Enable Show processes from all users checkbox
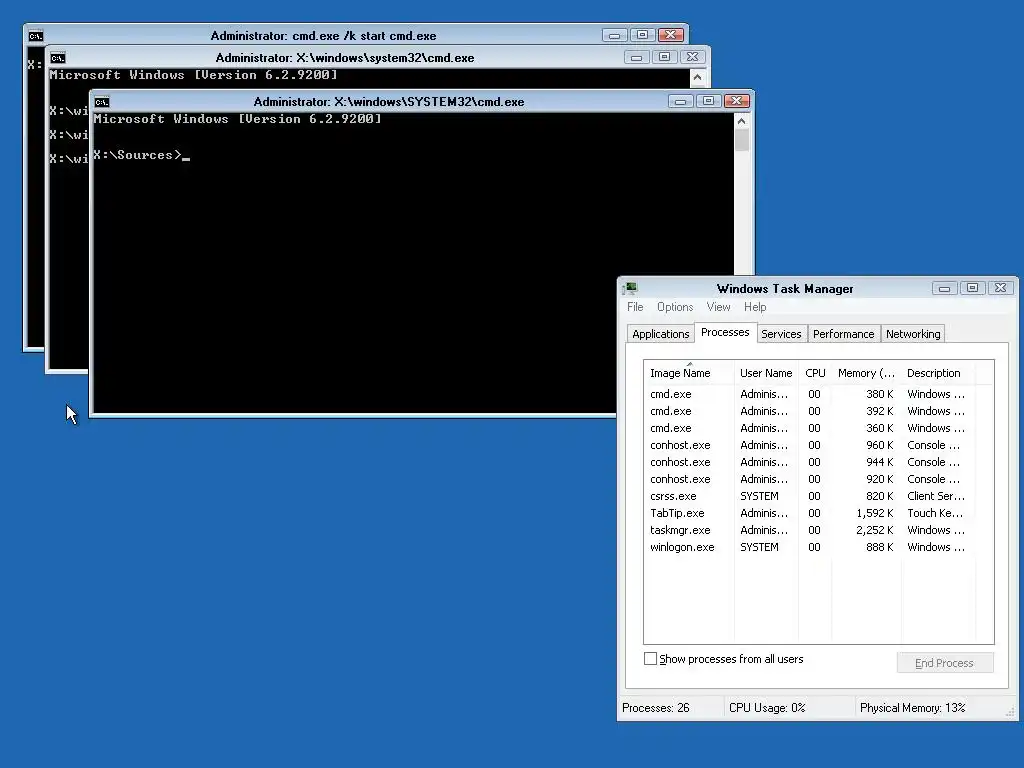Viewport: 1024px width, 768px height. point(650,658)
